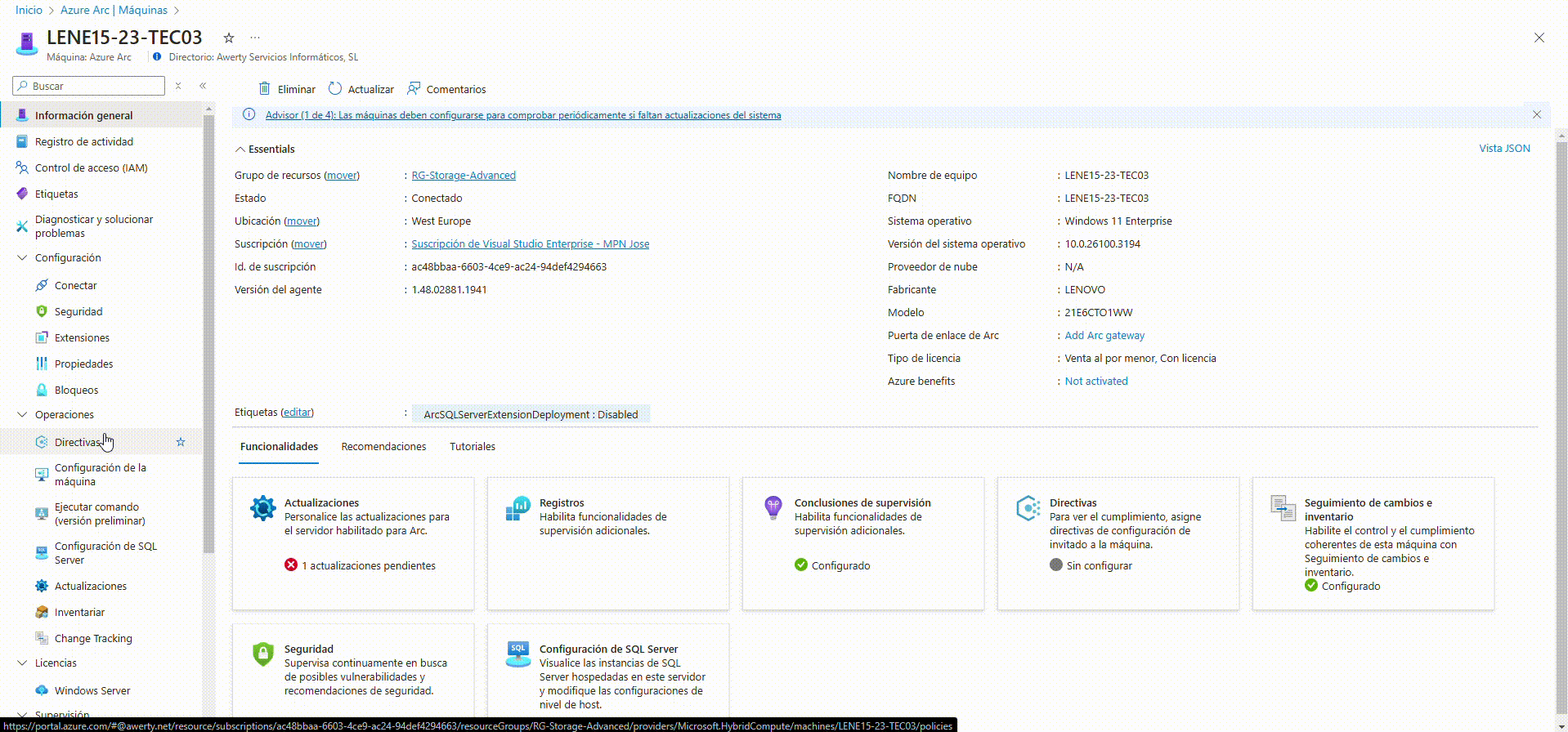Click Add Arc gateway link
The height and width of the screenshot is (732, 1568).
pyautogui.click(x=1104, y=336)
